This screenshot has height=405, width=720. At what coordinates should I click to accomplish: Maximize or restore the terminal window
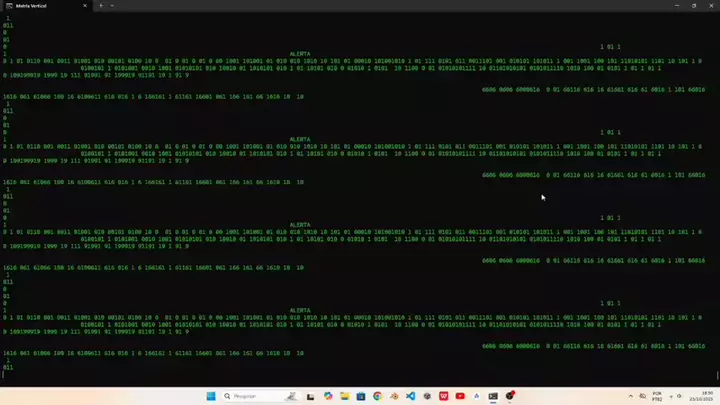694,5
